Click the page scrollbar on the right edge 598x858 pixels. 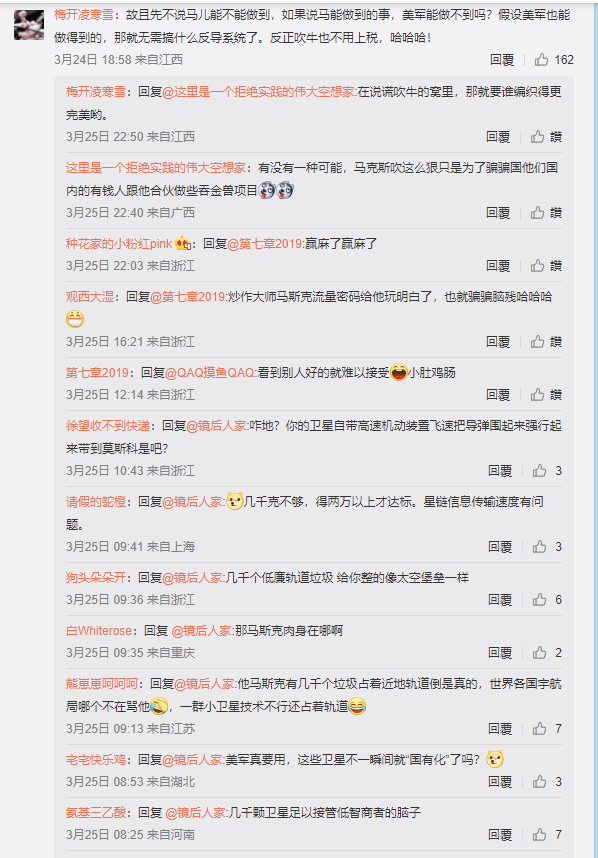[x=595, y=429]
